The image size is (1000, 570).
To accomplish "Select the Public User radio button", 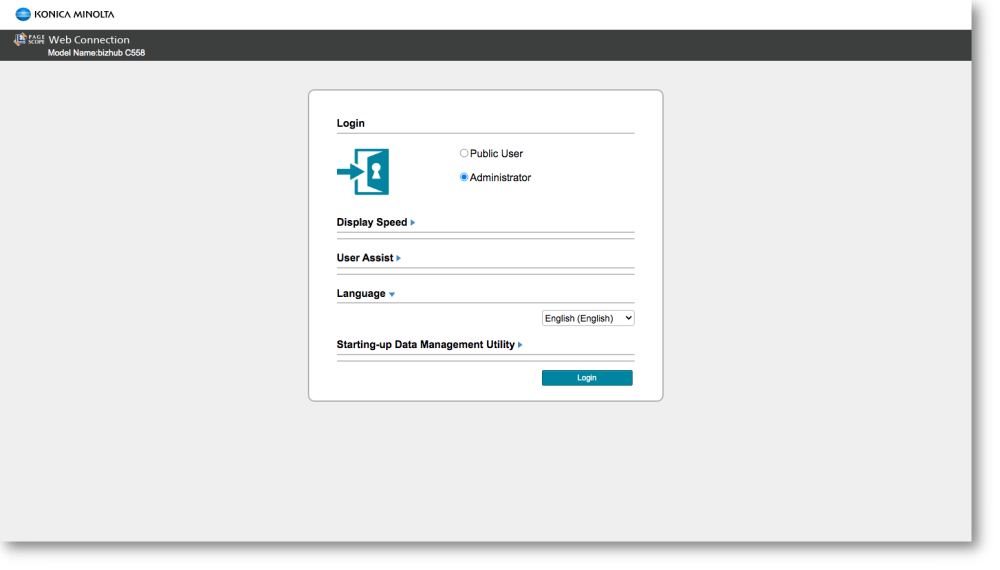I will point(464,153).
